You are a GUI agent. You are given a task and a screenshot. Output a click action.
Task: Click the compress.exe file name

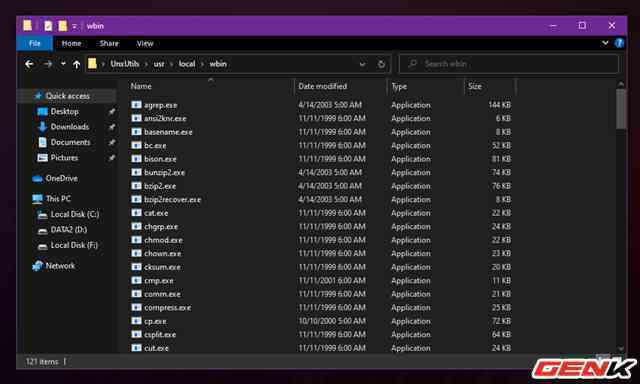[x=167, y=308]
